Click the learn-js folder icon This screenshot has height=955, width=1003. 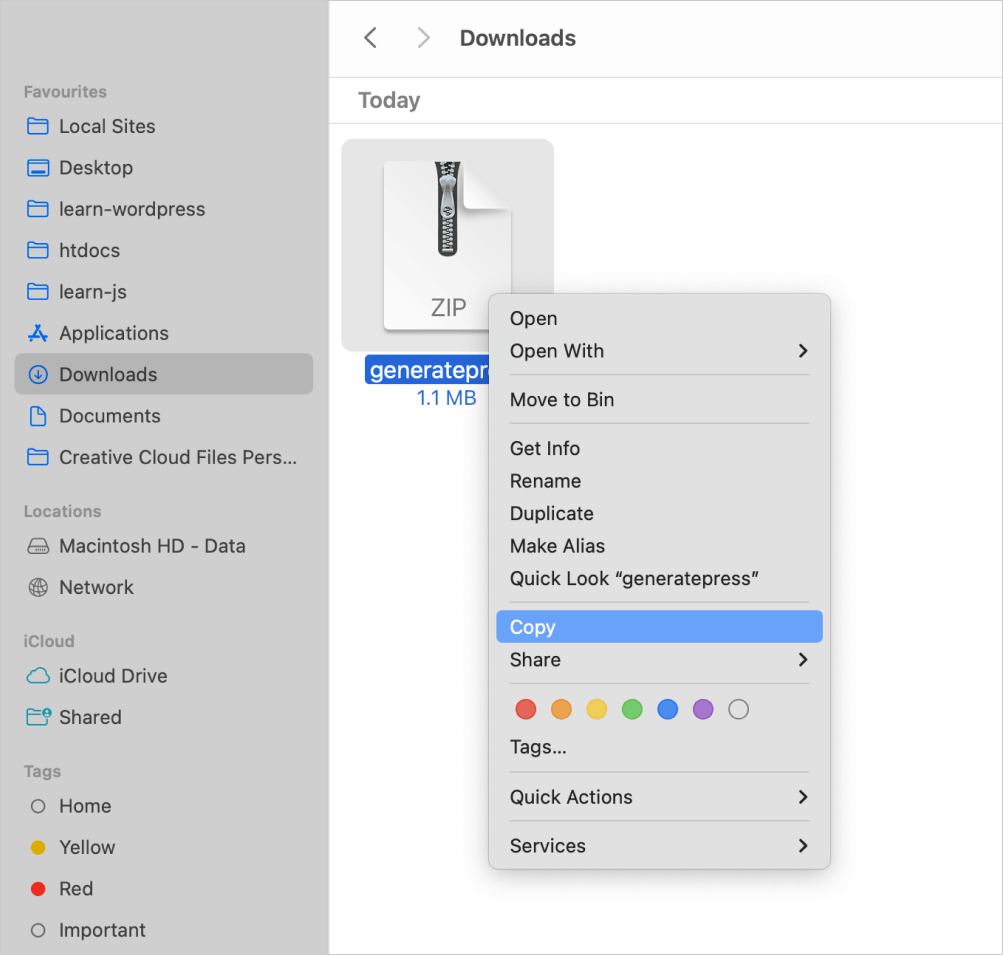(38, 292)
